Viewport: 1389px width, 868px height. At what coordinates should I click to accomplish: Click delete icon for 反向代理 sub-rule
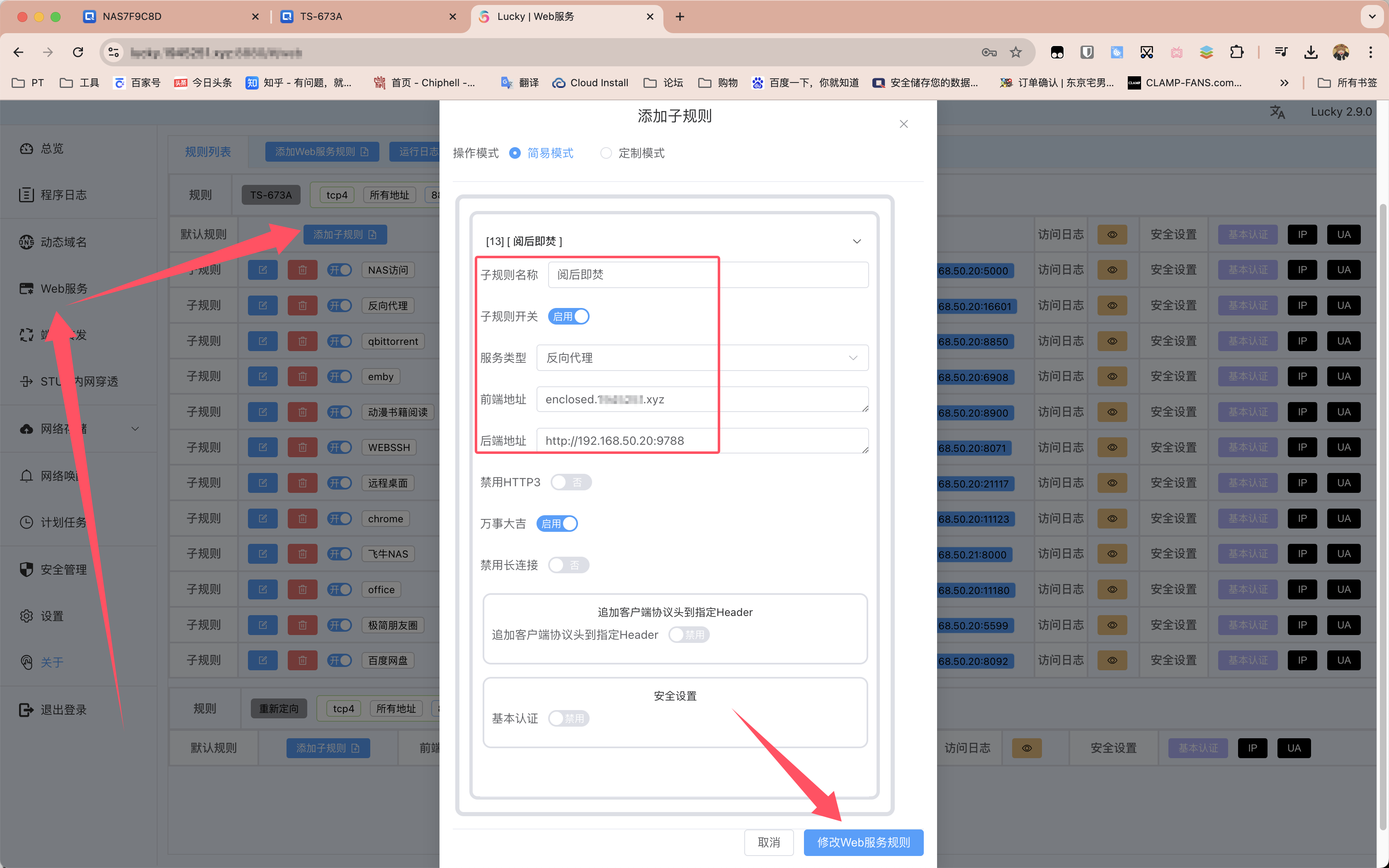tap(303, 305)
